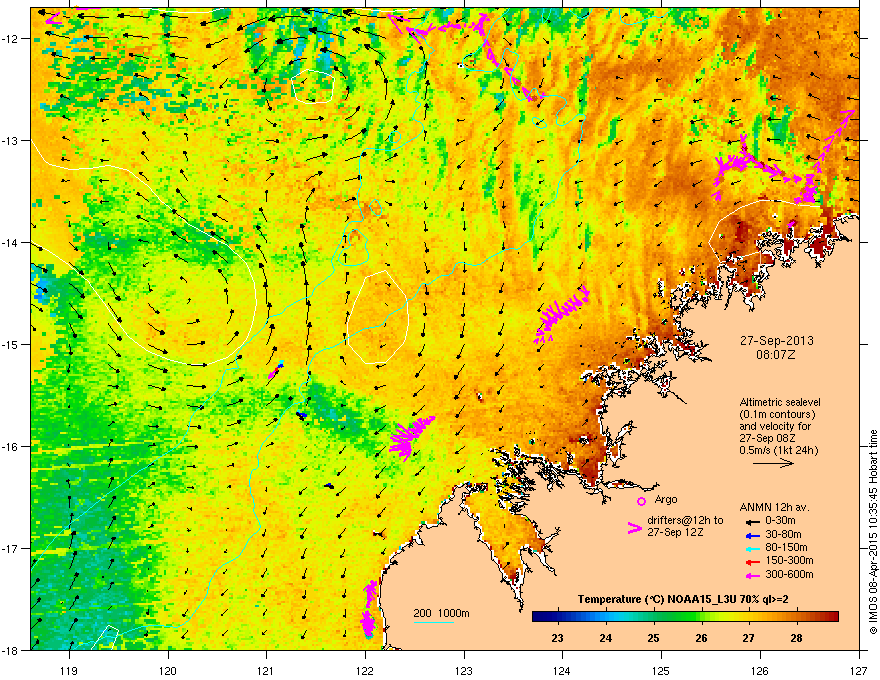
Task: Click the temperature color bar at 26 degrees
Action: (x=701, y=617)
